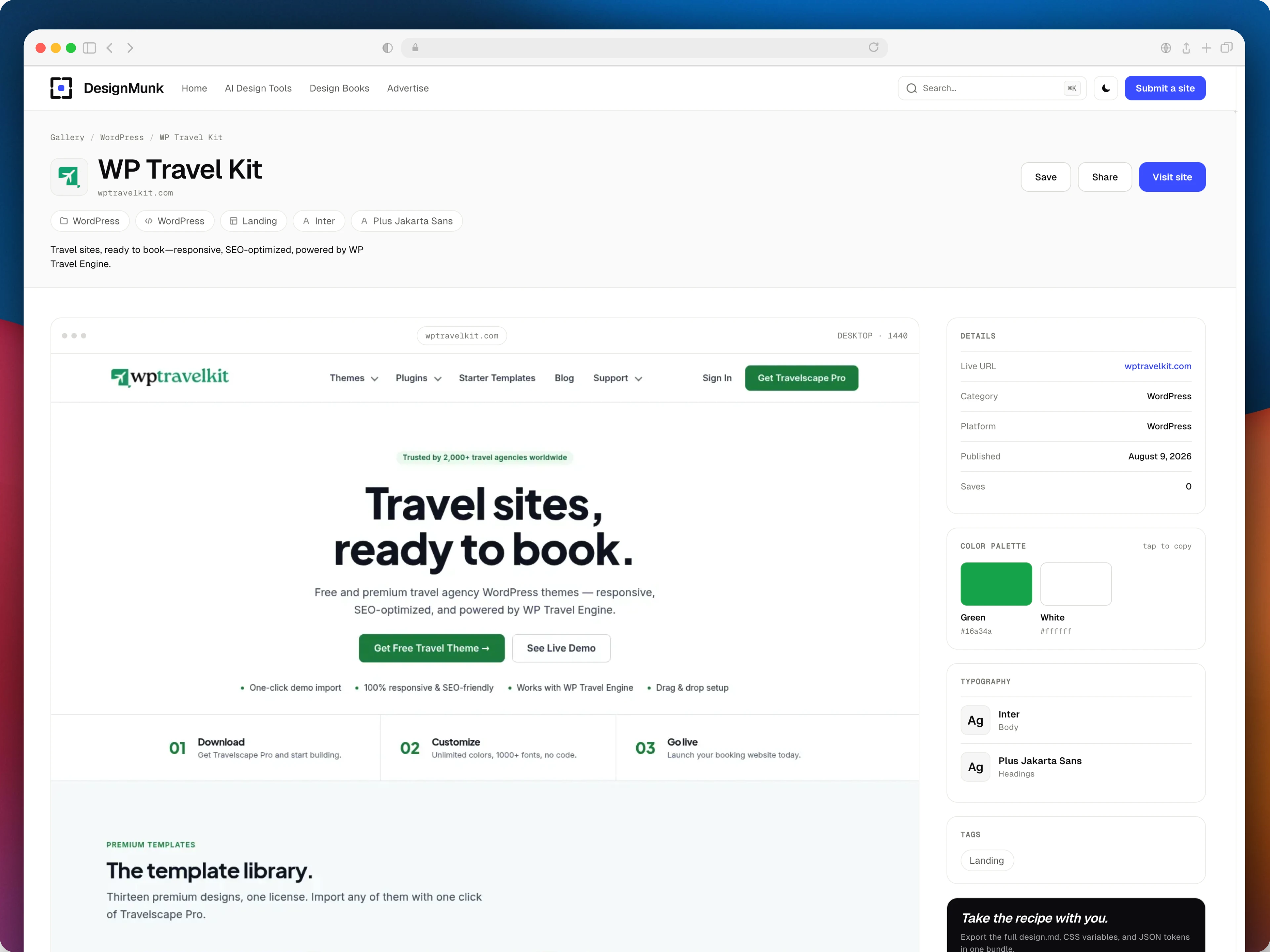Add a new browser tab
1270x952 pixels.
pyautogui.click(x=1206, y=48)
